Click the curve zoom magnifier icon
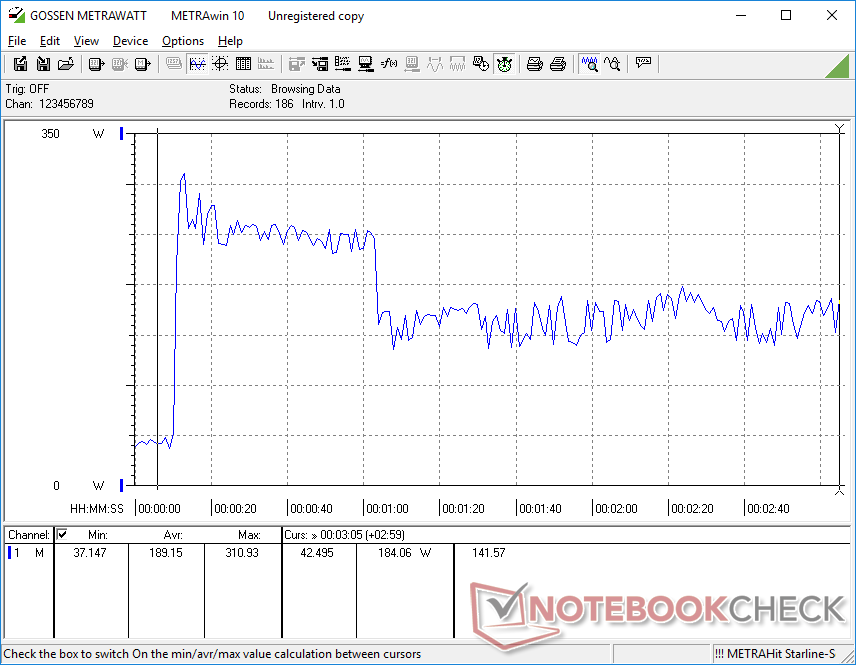This screenshot has width=856, height=665. [x=613, y=64]
